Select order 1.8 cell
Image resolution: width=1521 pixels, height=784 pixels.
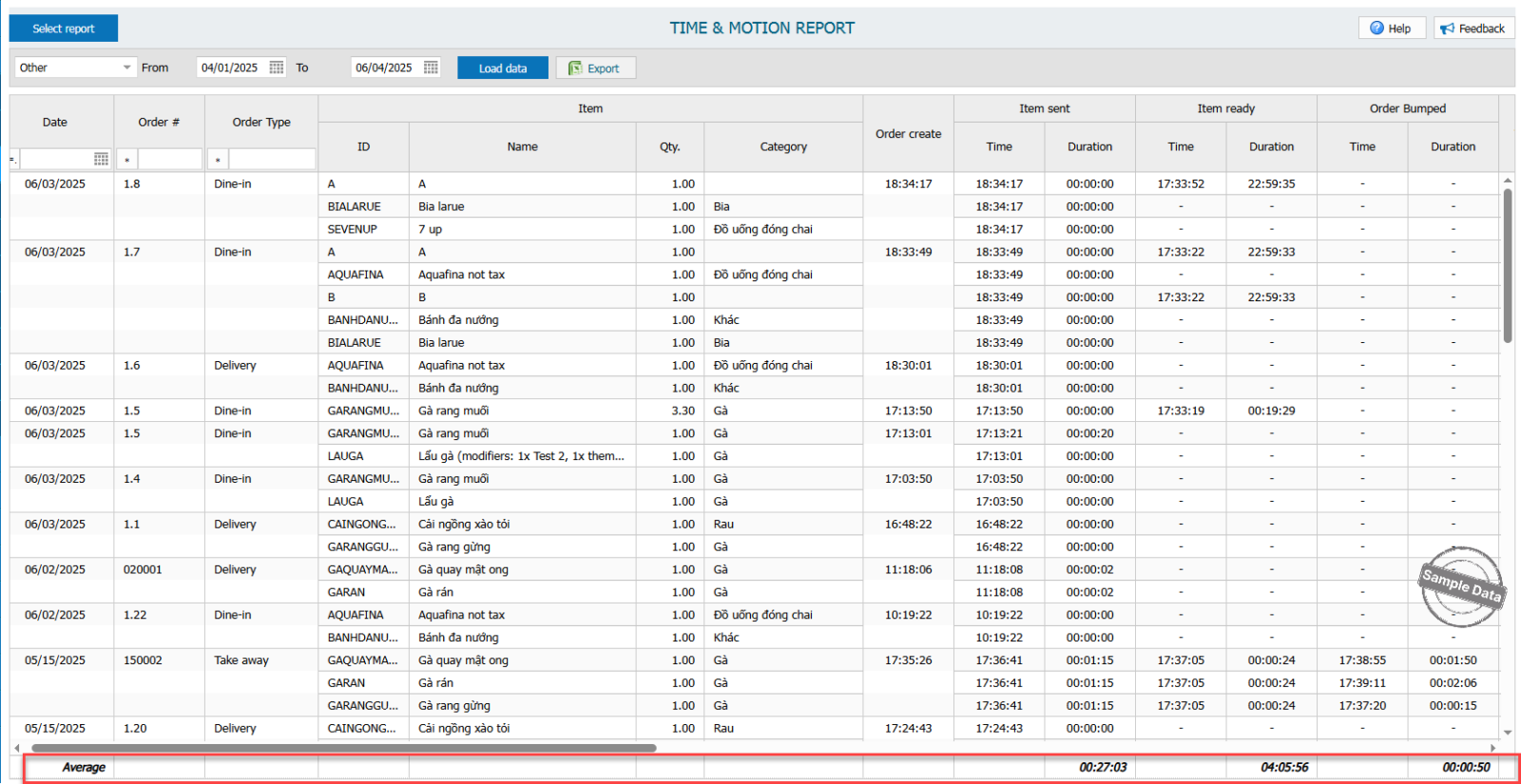pos(159,183)
